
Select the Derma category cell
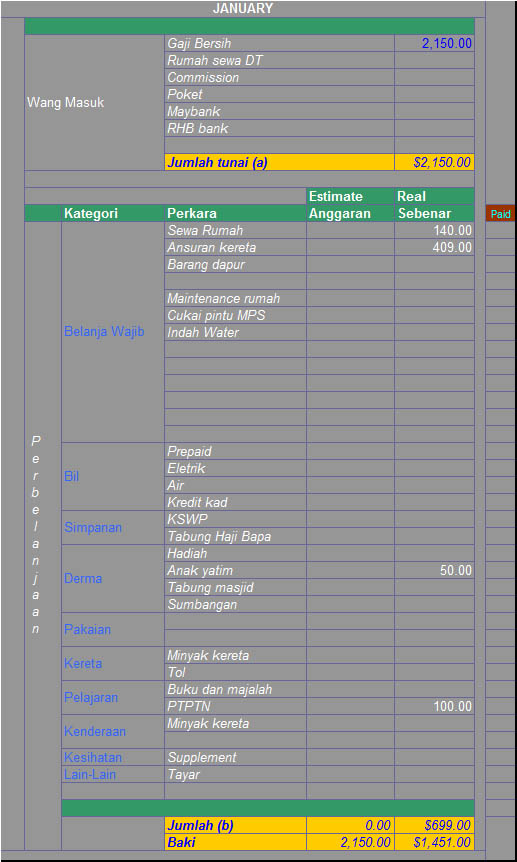click(x=113, y=579)
